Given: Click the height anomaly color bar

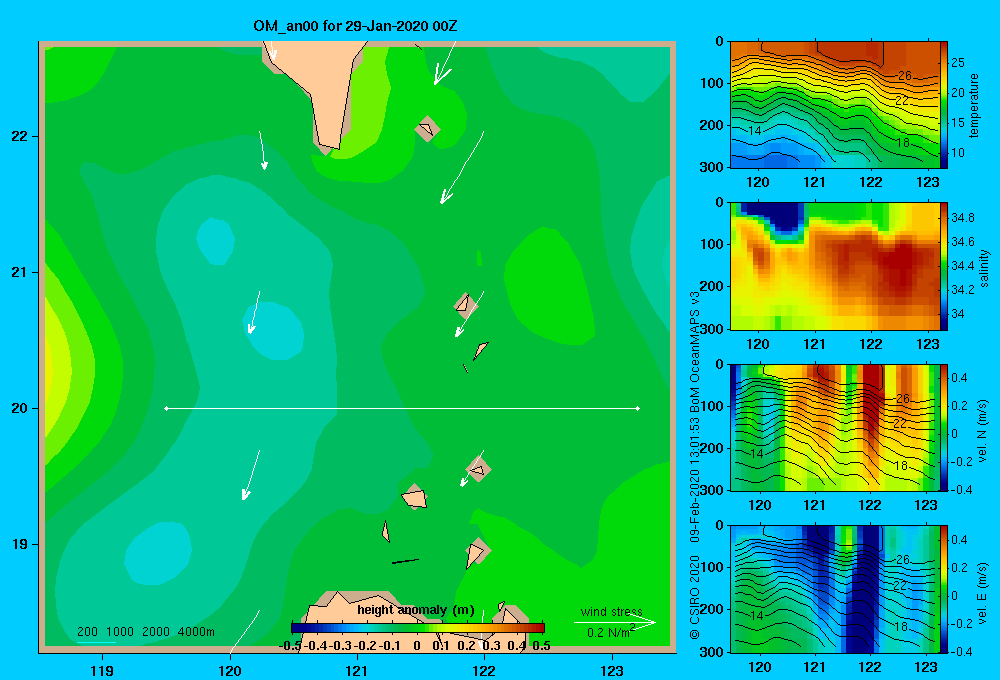Looking at the screenshot, I should point(418,628).
